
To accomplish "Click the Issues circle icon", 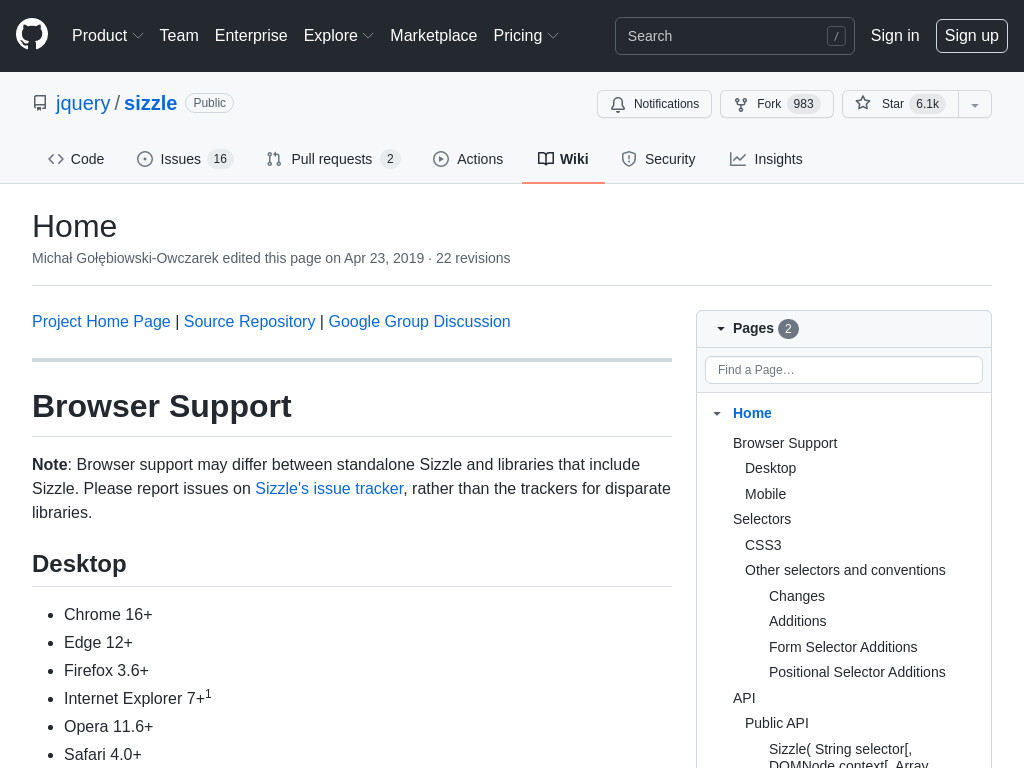I will click(144, 159).
